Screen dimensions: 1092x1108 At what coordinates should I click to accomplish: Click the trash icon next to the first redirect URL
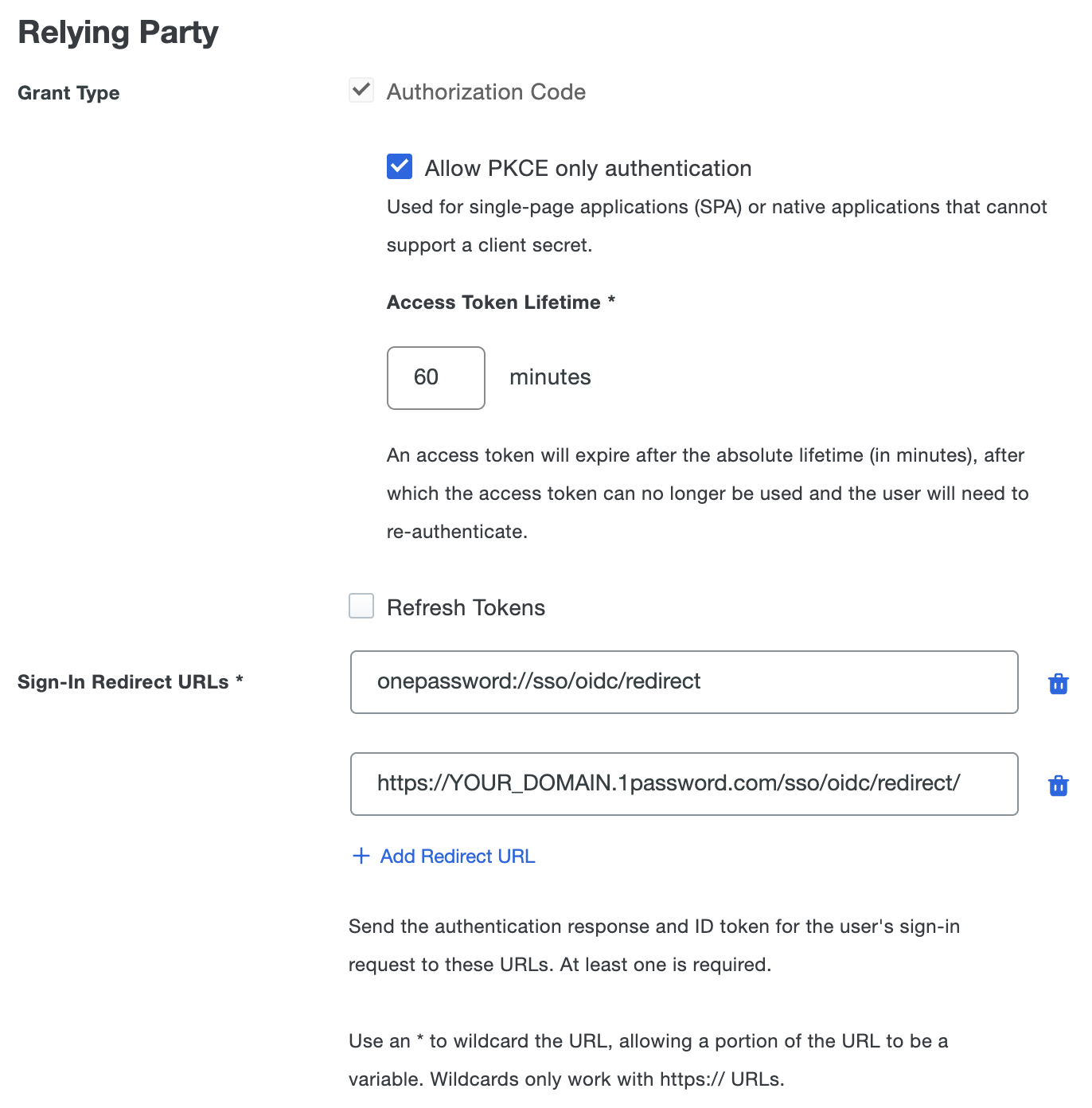1058,682
